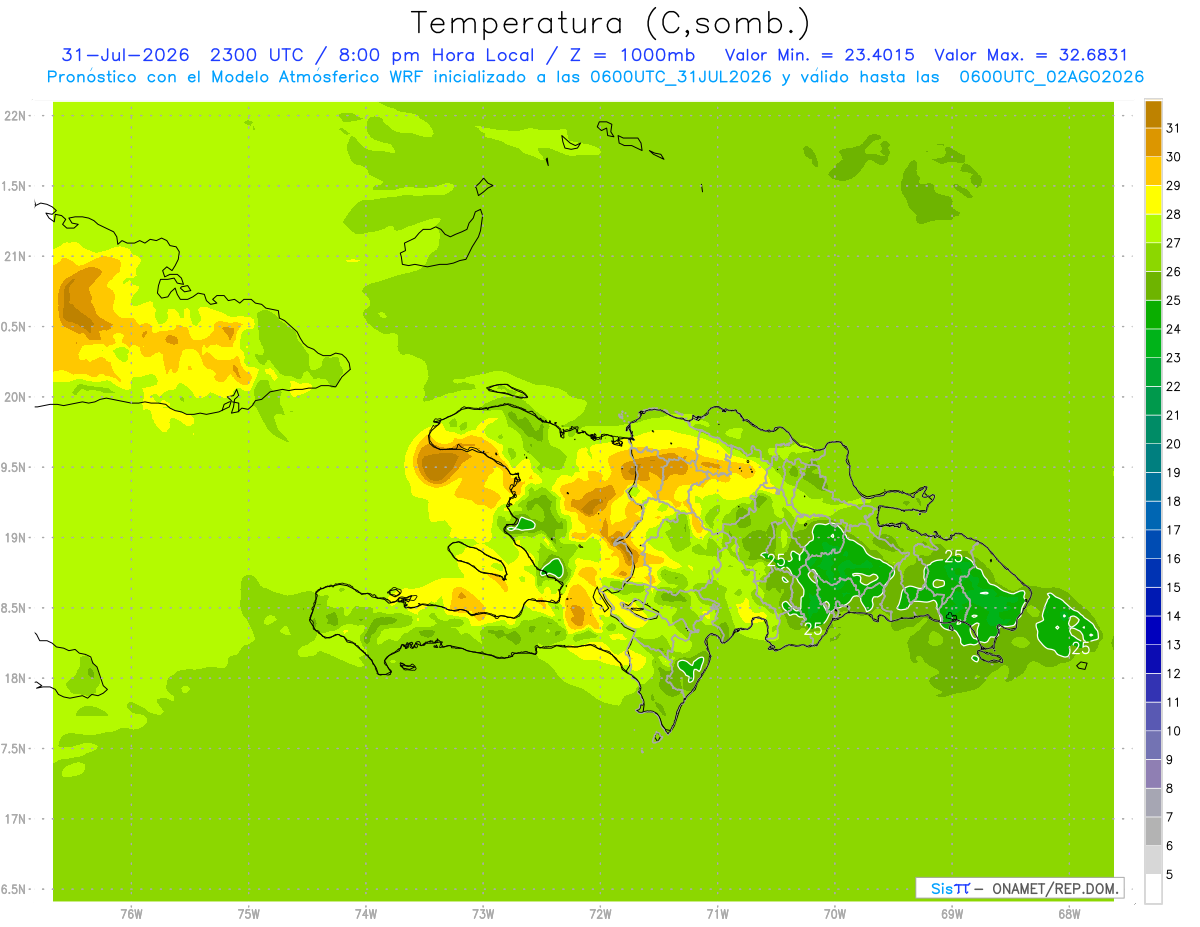Click the "71W" longitude axis label
The width and height of the screenshot is (1200, 927).
click(717, 914)
